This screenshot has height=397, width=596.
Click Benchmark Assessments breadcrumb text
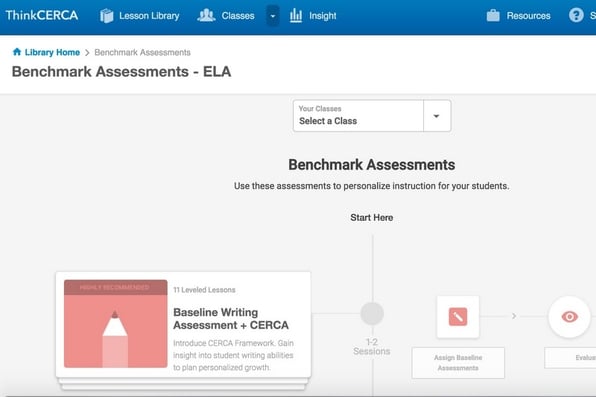[142, 52]
